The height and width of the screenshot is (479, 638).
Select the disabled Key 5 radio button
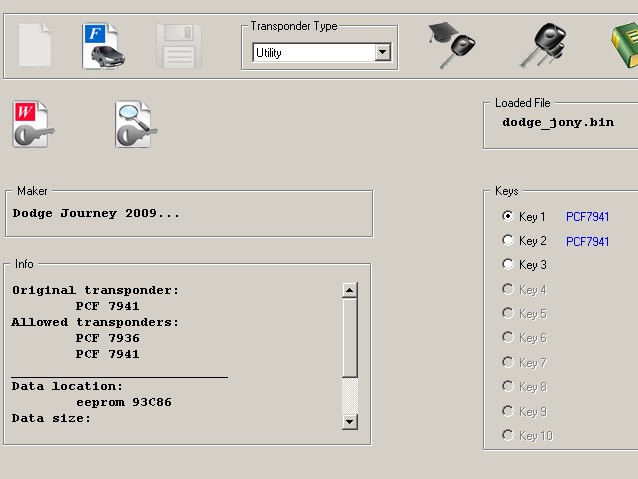pos(507,313)
